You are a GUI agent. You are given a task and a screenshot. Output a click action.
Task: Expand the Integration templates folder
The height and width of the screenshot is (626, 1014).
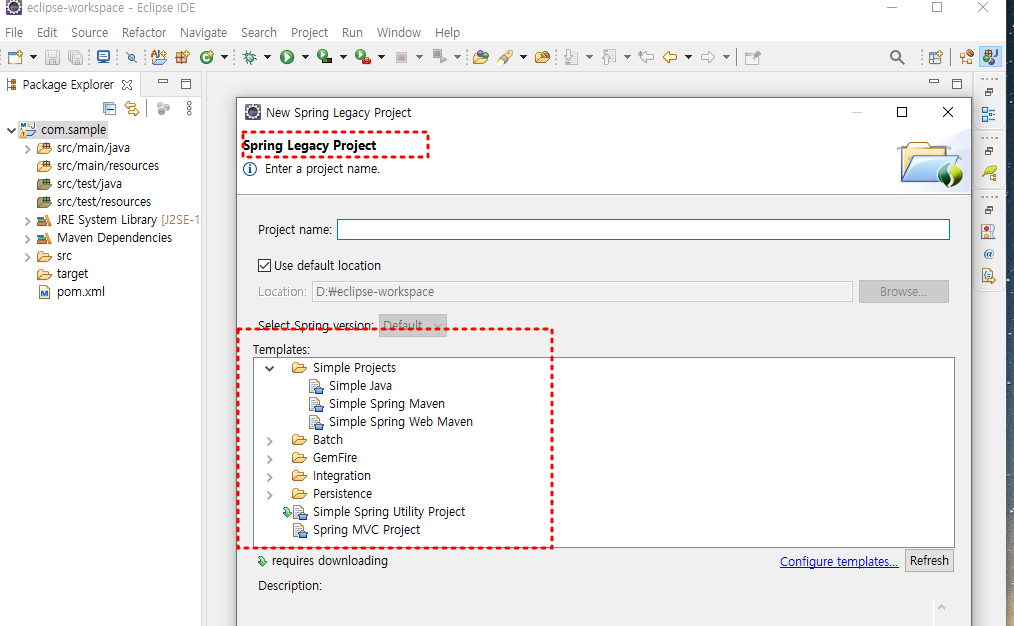coord(270,477)
